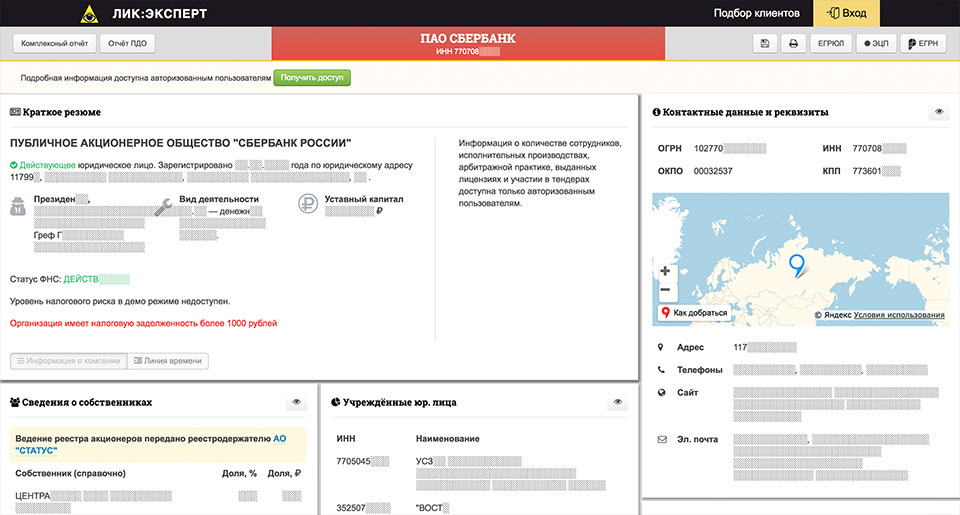Click the Доля, % column header
This screenshot has width=960, height=515.
(x=239, y=473)
